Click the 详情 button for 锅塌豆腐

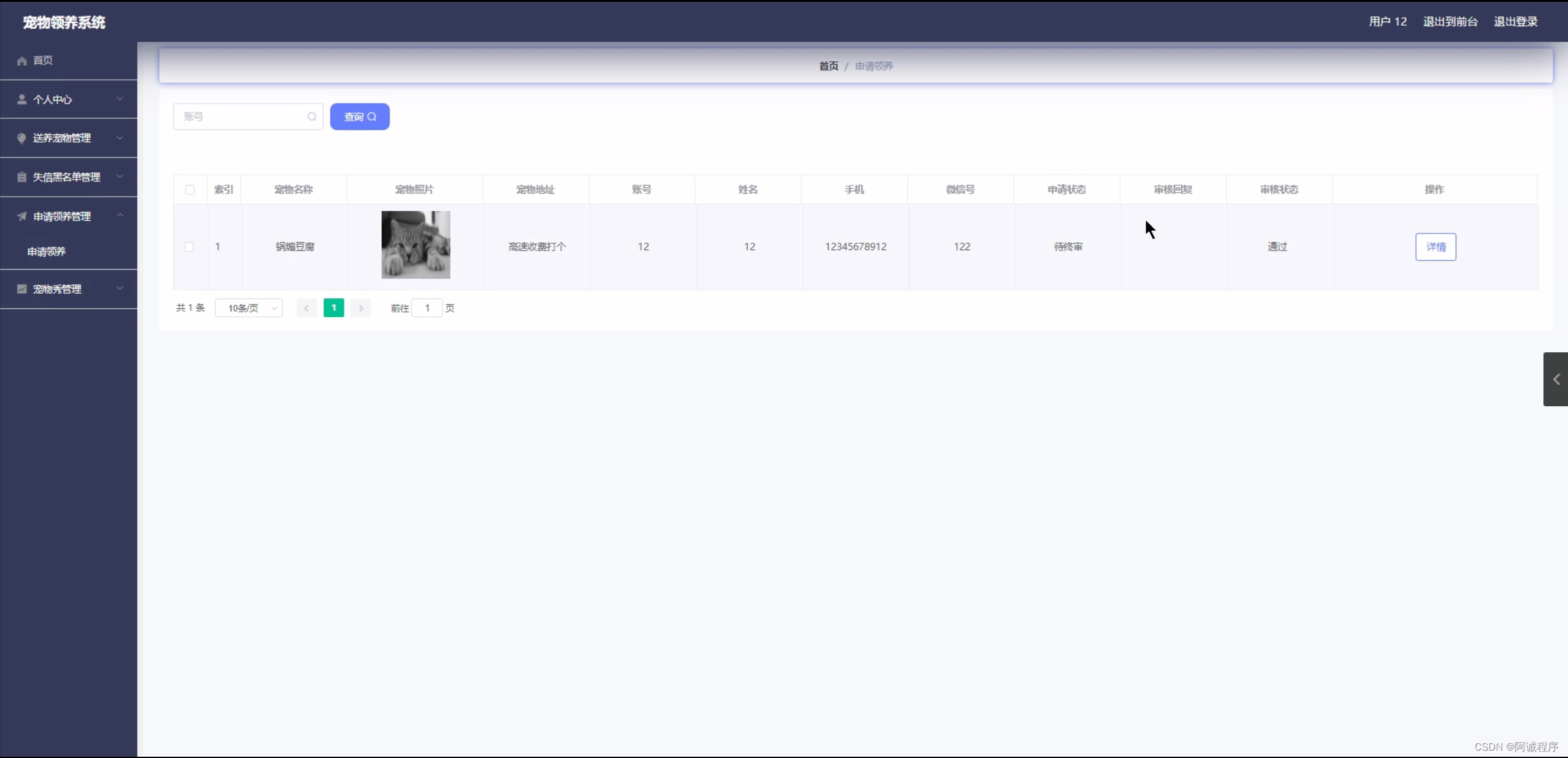click(1435, 247)
